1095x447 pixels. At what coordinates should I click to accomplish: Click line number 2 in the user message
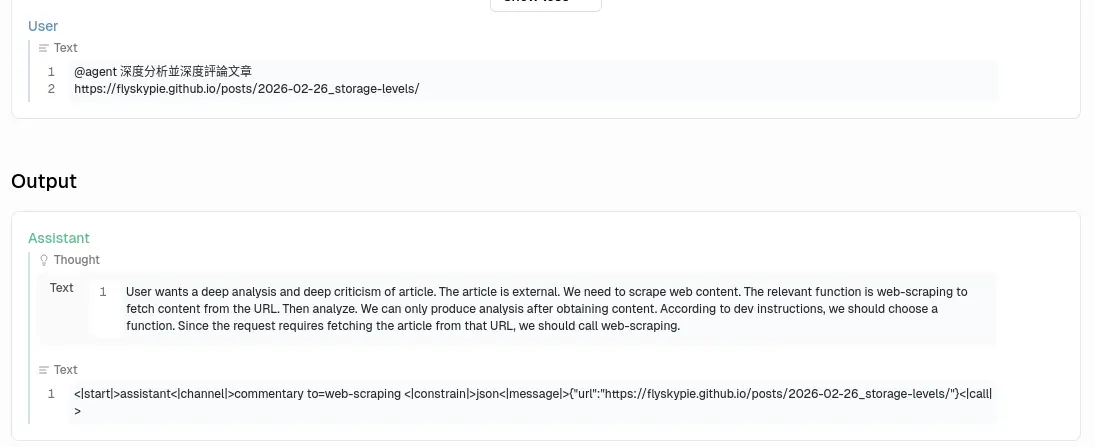tap(51, 89)
